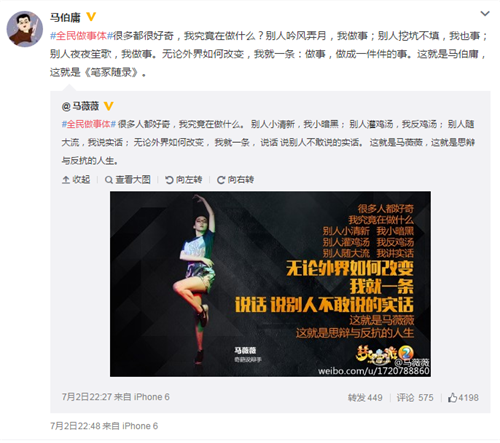Click the upward arrow collapse icon

coord(66,180)
